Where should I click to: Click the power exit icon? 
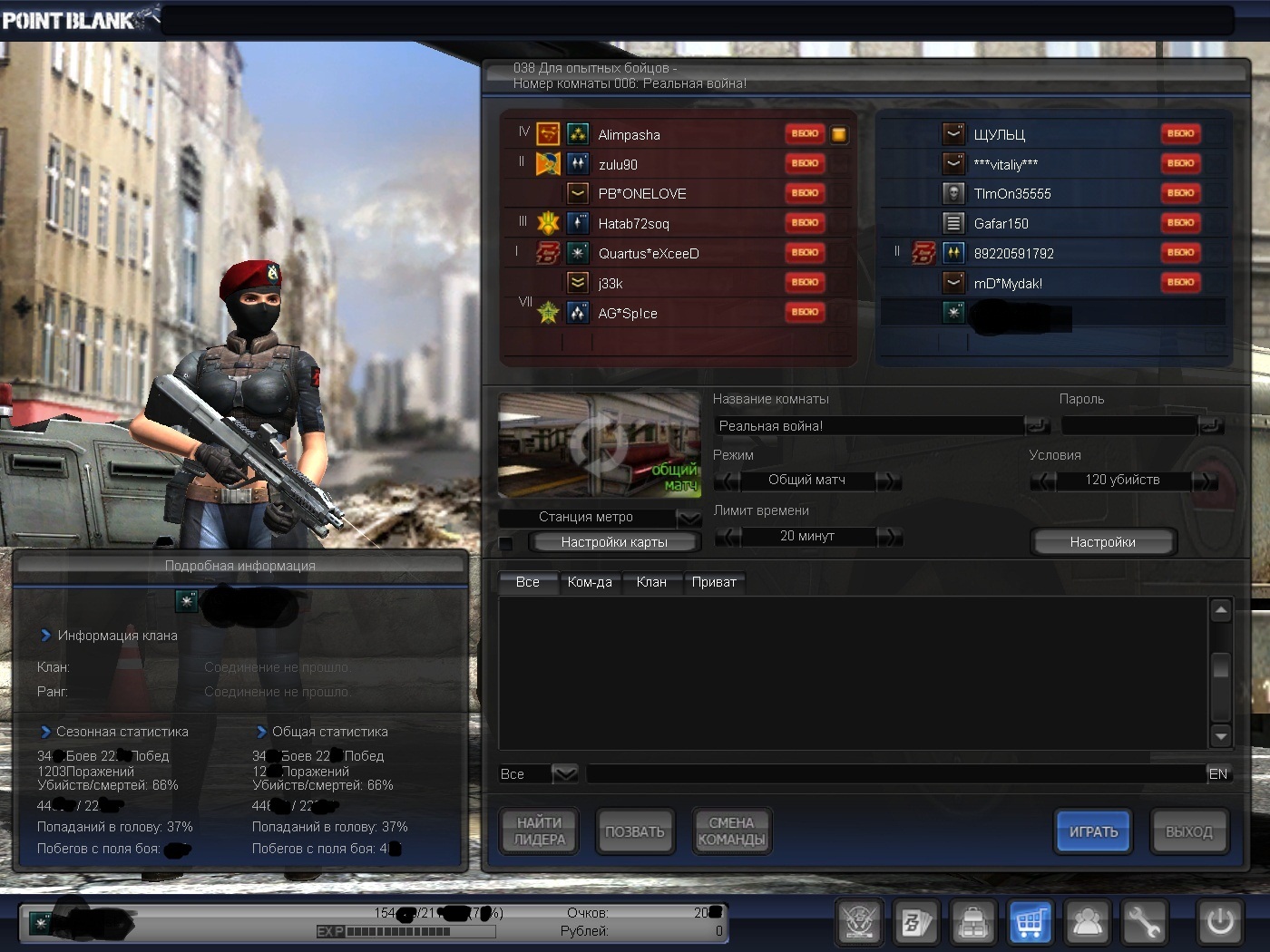click(x=1219, y=923)
